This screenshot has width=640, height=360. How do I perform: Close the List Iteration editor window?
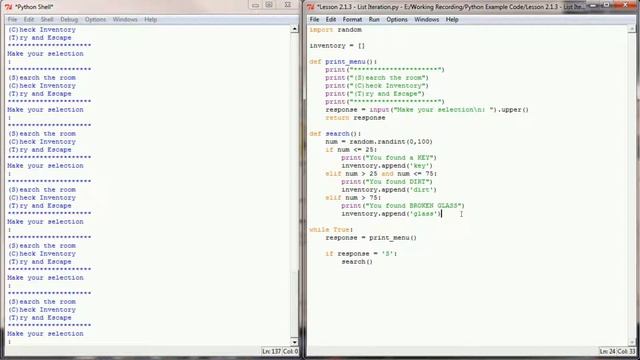click(625, 5)
